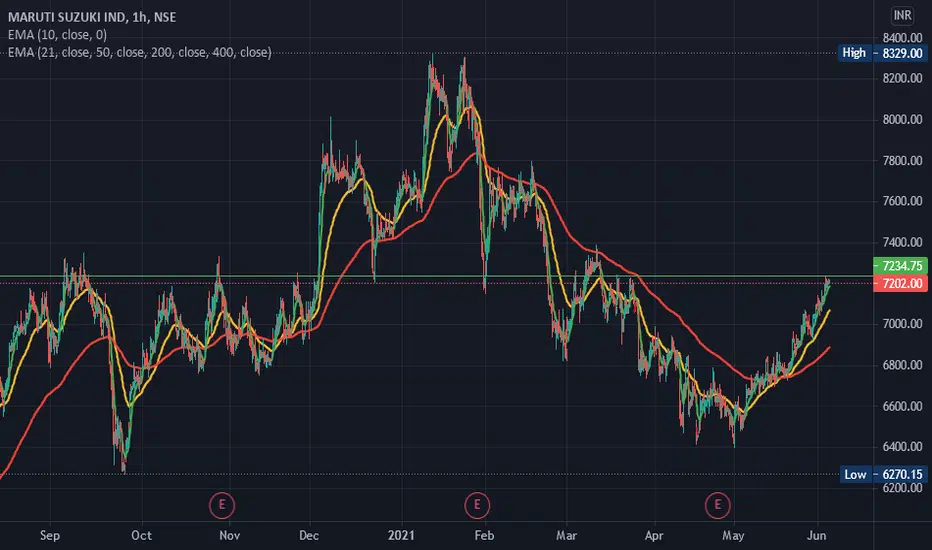Viewport: 932px width, 550px height.
Task: Select the EMA (10, close, 0) indicator legend
Action: click(57, 35)
